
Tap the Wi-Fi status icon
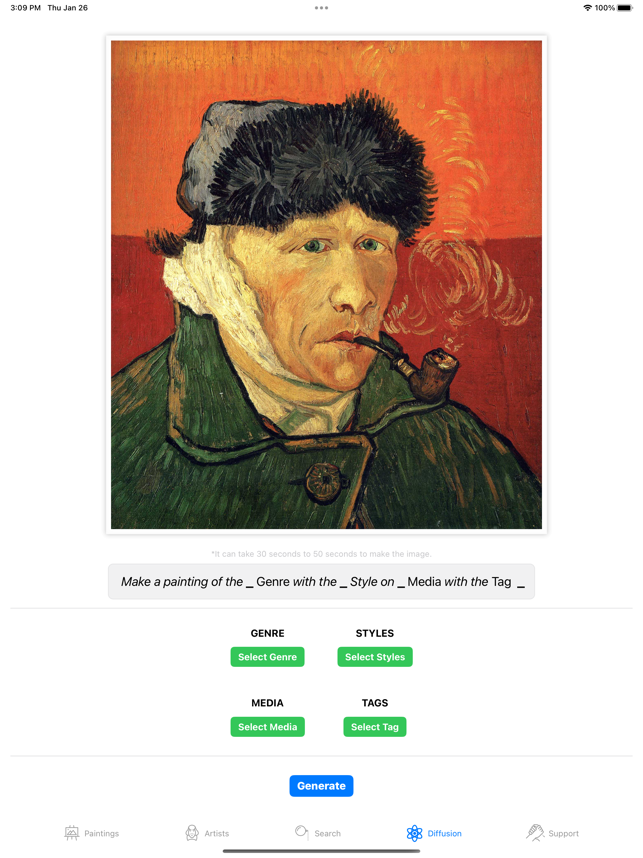click(587, 8)
